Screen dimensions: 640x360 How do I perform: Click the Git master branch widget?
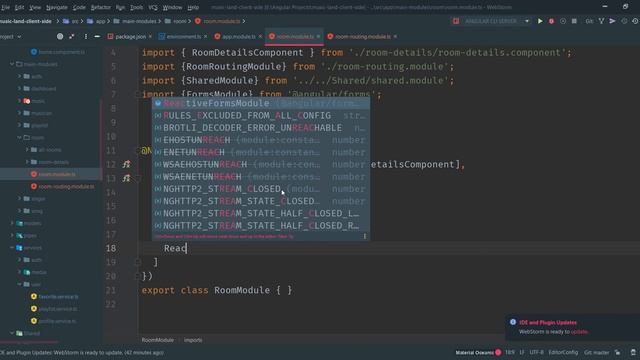(x=596, y=352)
